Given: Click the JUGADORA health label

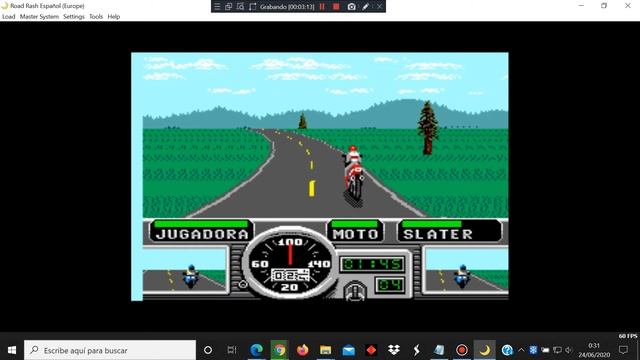Looking at the screenshot, I should (202, 234).
